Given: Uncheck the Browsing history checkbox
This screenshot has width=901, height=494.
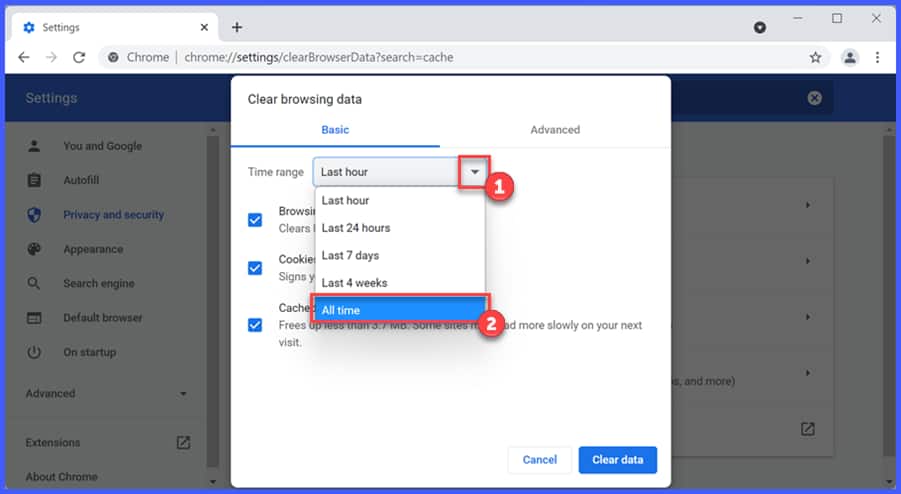Looking at the screenshot, I should (x=255, y=220).
